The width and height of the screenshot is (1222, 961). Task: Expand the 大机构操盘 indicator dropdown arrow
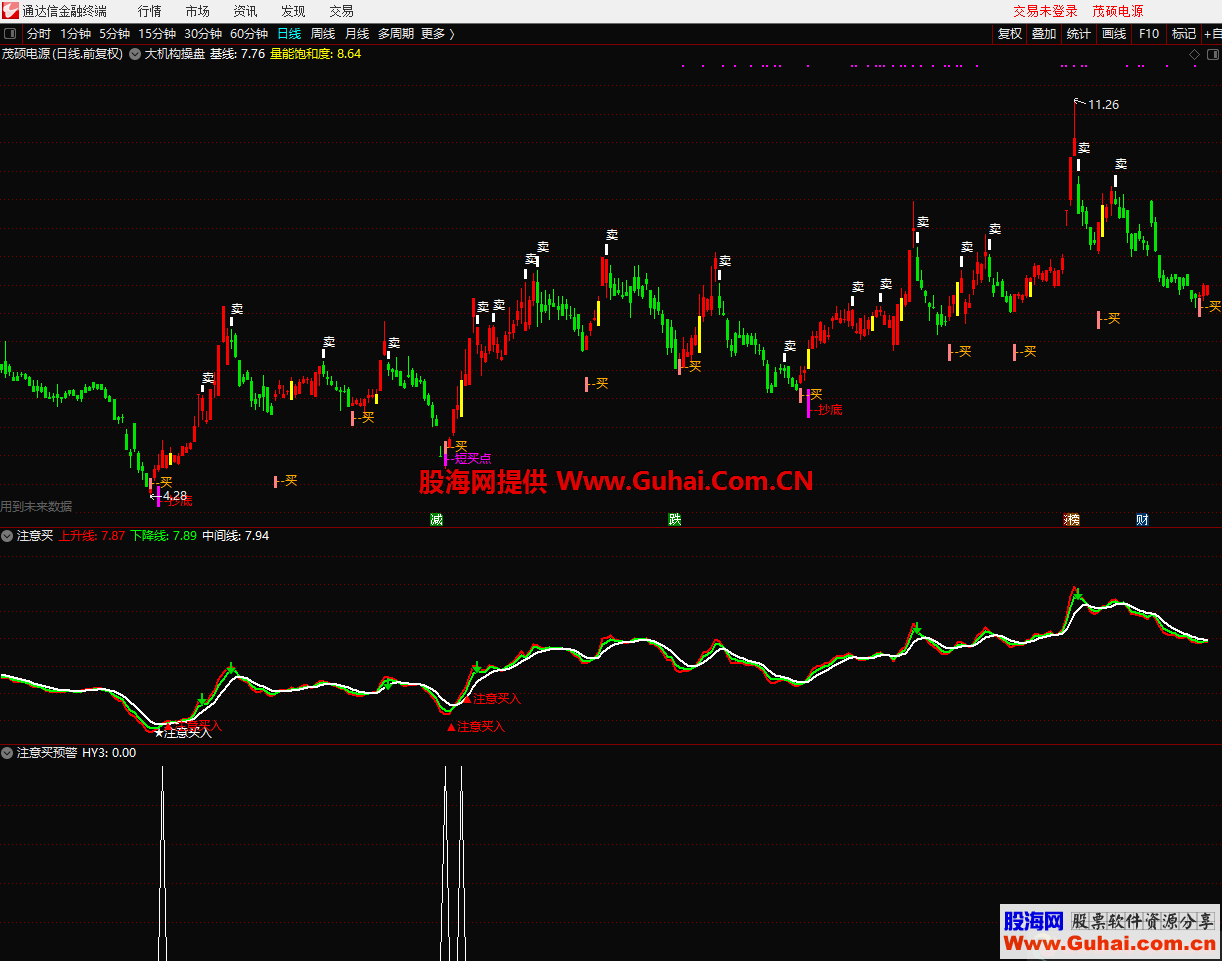click(135, 54)
